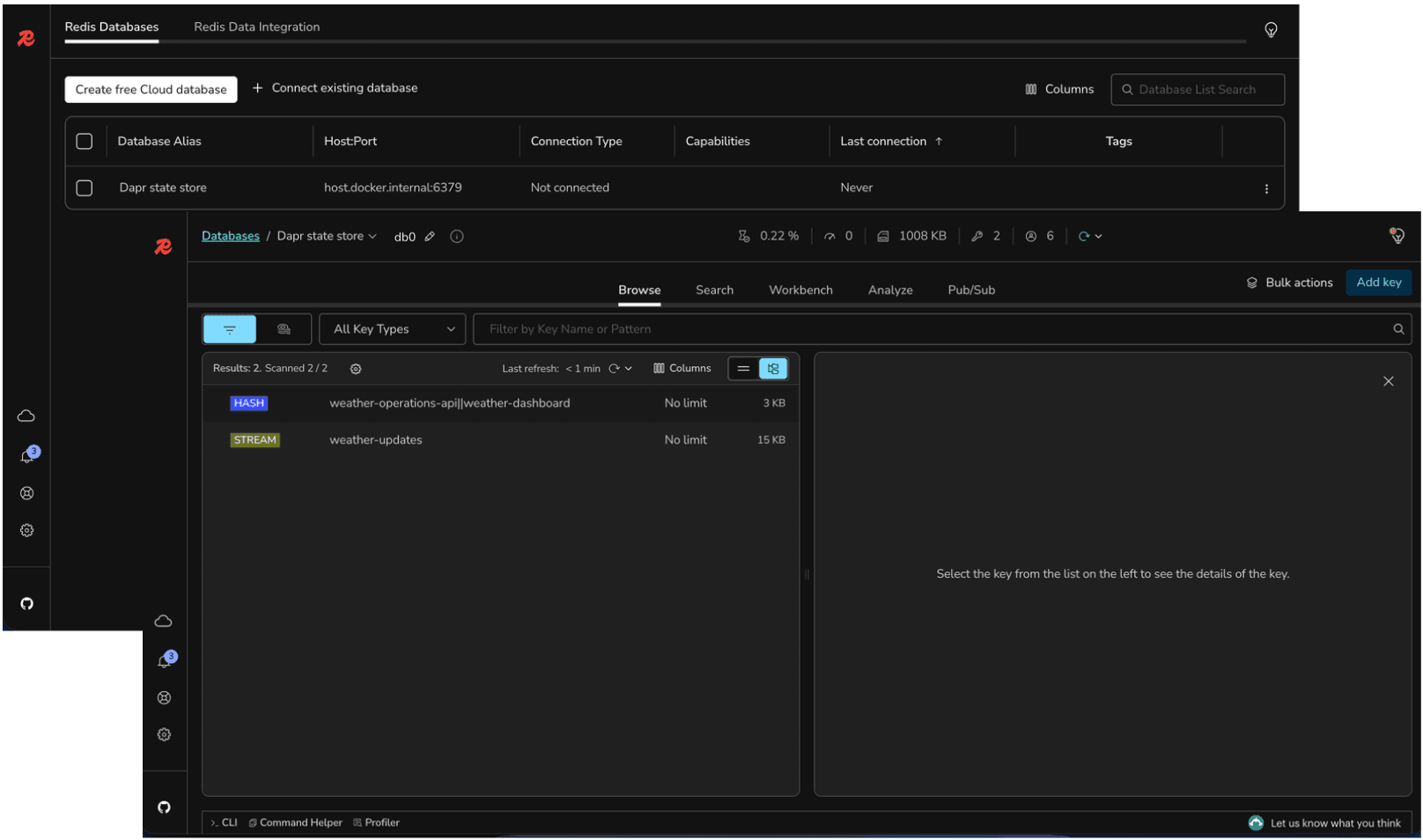This screenshot has height=840, width=1423.
Task: Open the notifications bell in the browser window sidebar
Action: click(165, 660)
